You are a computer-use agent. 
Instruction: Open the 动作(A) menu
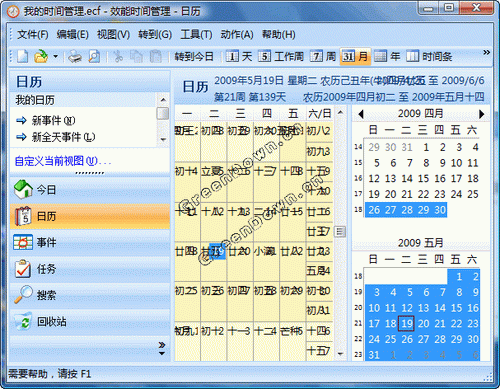(x=237, y=34)
